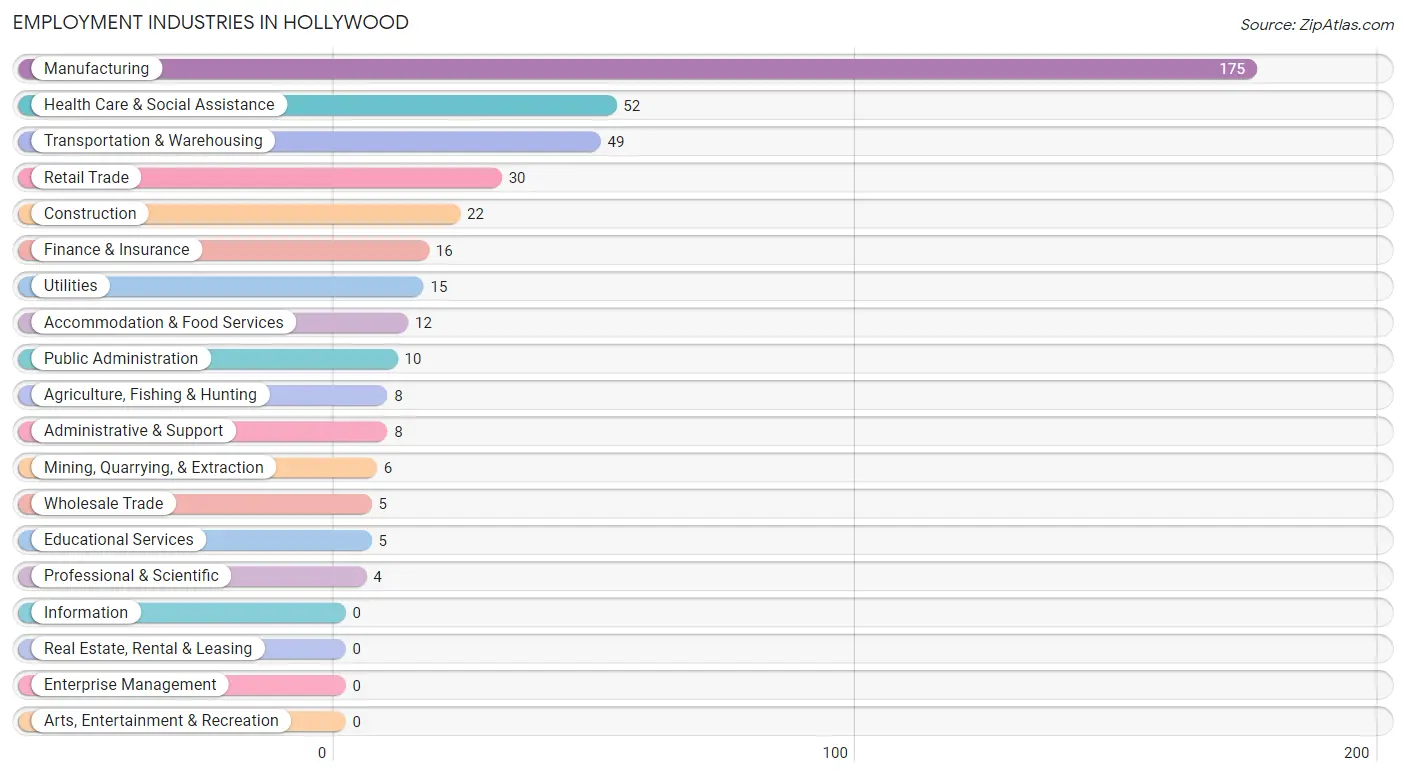Click the Professional & Scientific label
This screenshot has height=776, width=1406.
(x=131, y=576)
